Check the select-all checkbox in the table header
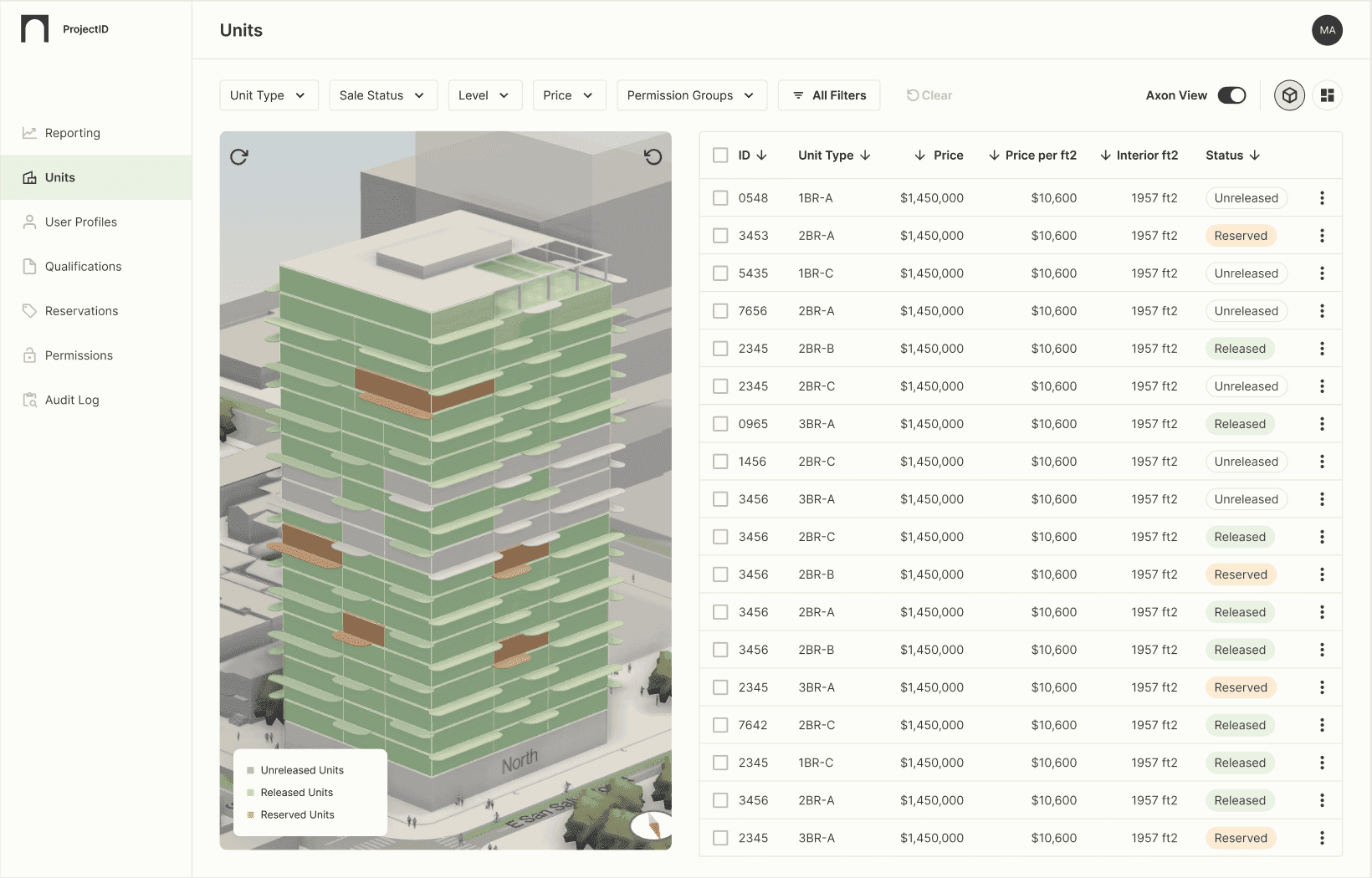The width and height of the screenshot is (1372, 878). pyautogui.click(x=720, y=155)
